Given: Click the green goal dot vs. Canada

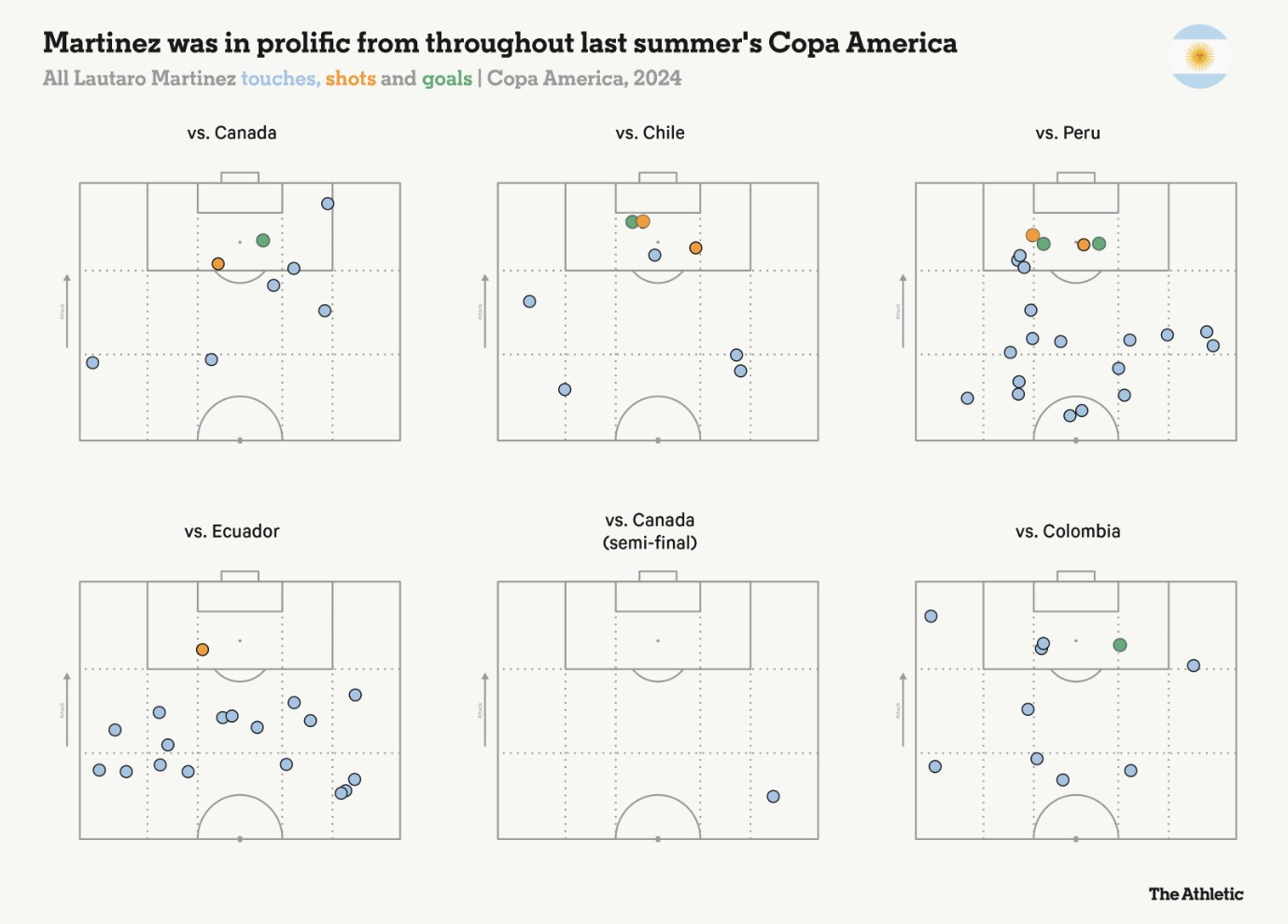Looking at the screenshot, I should [x=263, y=240].
